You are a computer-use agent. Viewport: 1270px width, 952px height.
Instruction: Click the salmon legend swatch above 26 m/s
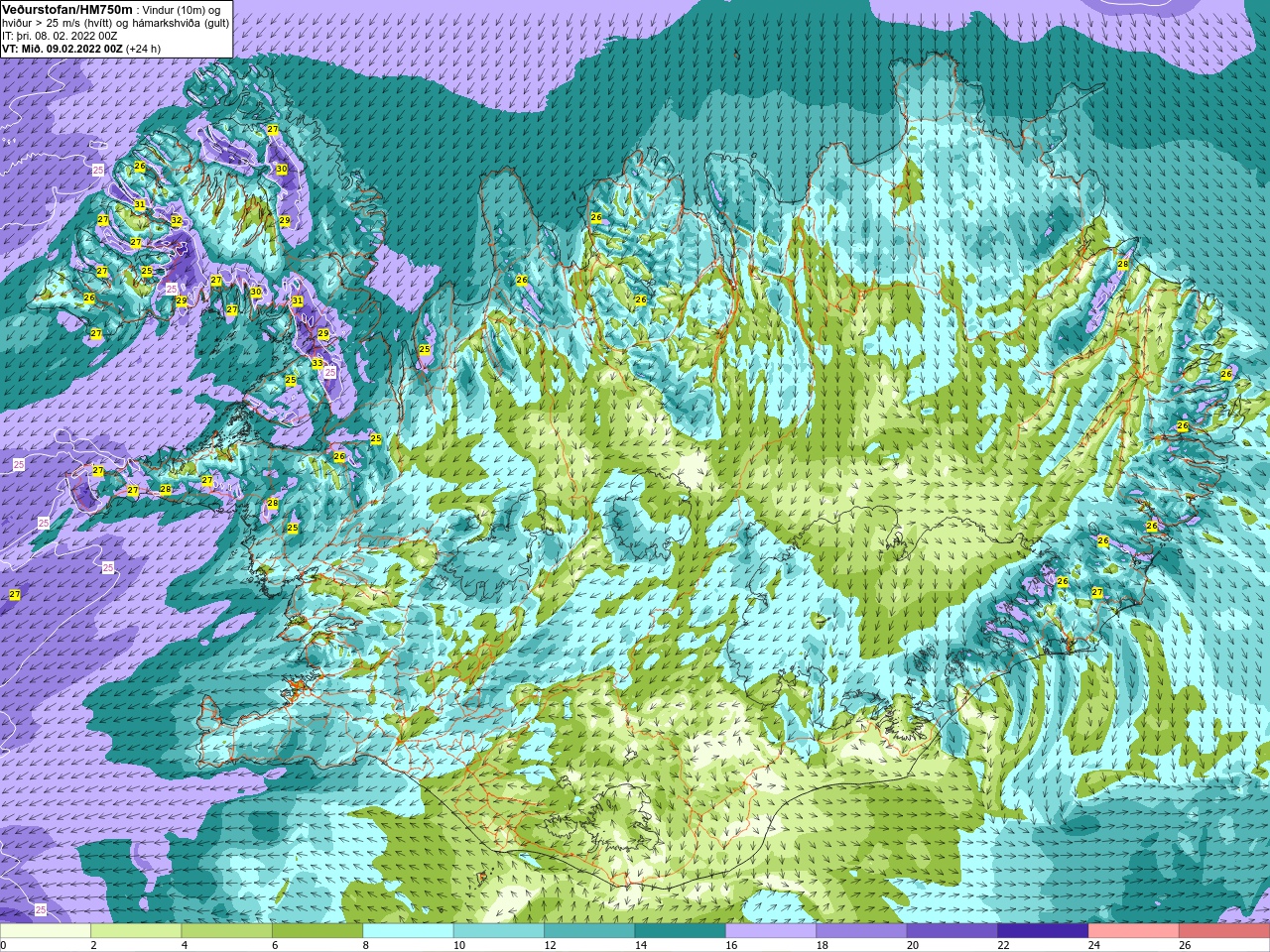[x=1224, y=931]
